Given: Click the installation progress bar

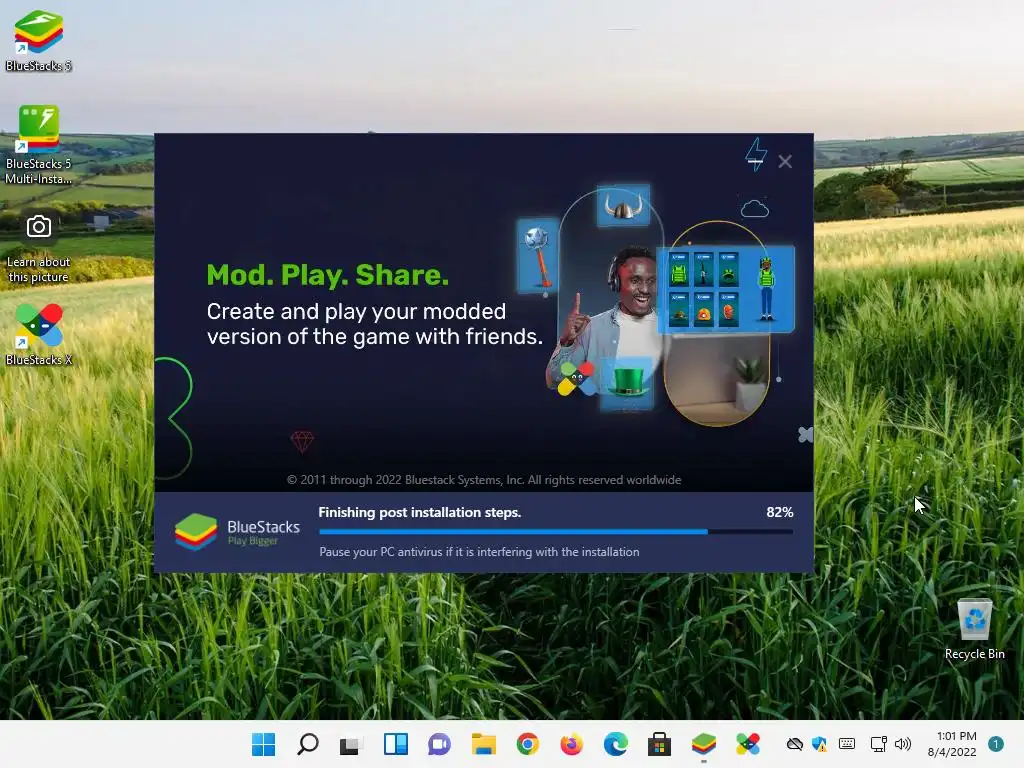Looking at the screenshot, I should pos(556,532).
